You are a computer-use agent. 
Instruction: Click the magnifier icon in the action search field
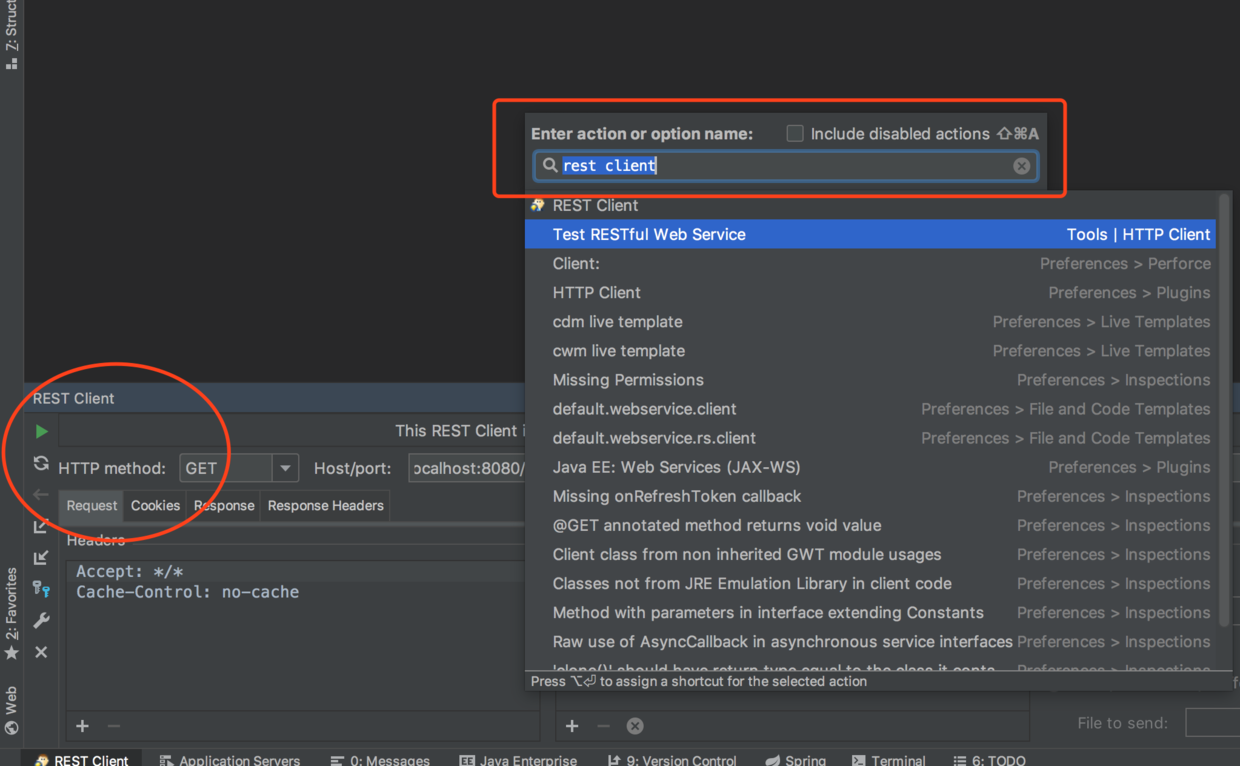[549, 165]
